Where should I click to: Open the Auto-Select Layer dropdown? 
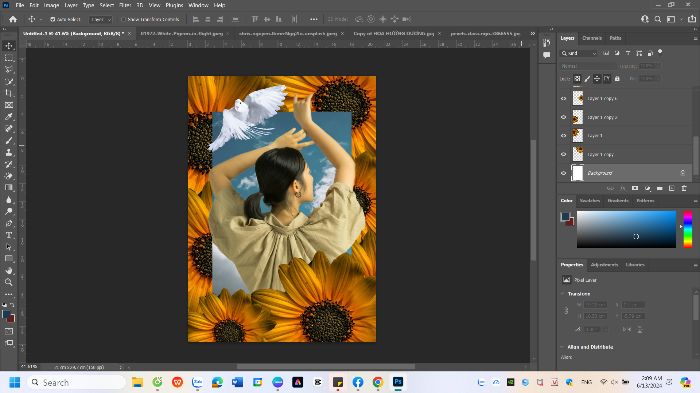coord(100,19)
